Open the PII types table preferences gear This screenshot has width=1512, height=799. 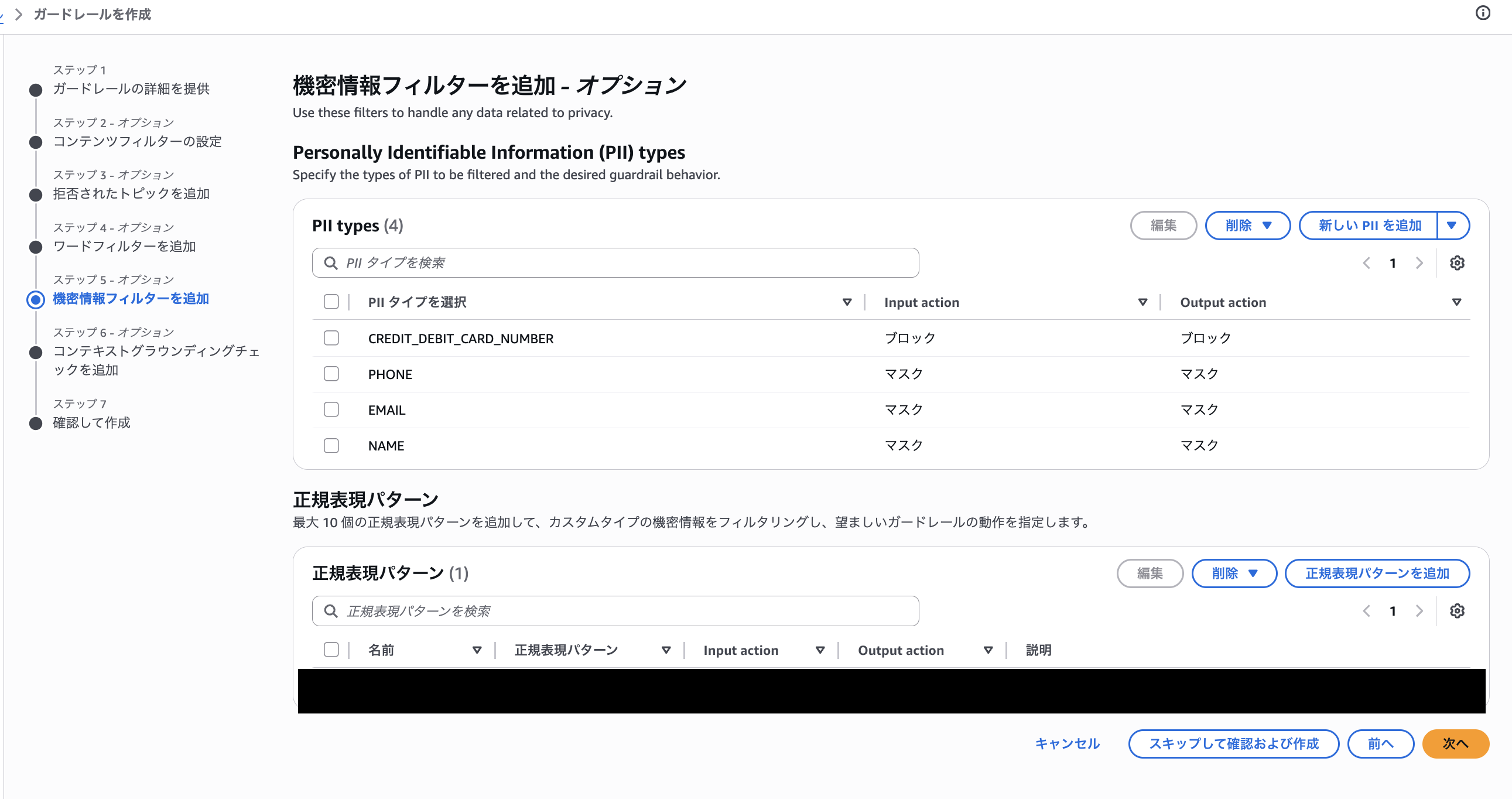click(1458, 262)
